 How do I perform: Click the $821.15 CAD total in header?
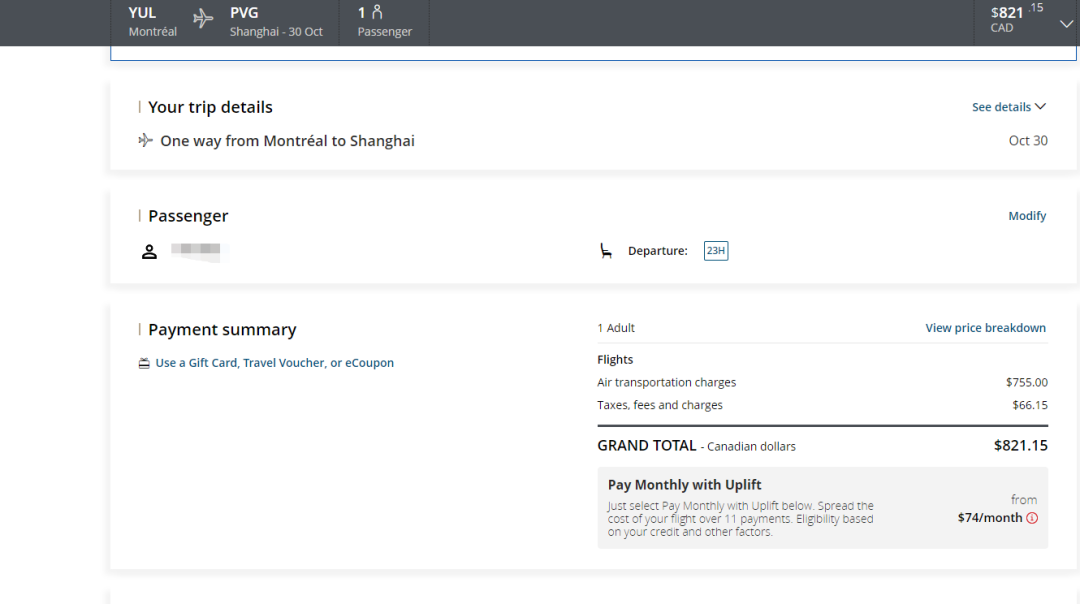coord(1017,19)
